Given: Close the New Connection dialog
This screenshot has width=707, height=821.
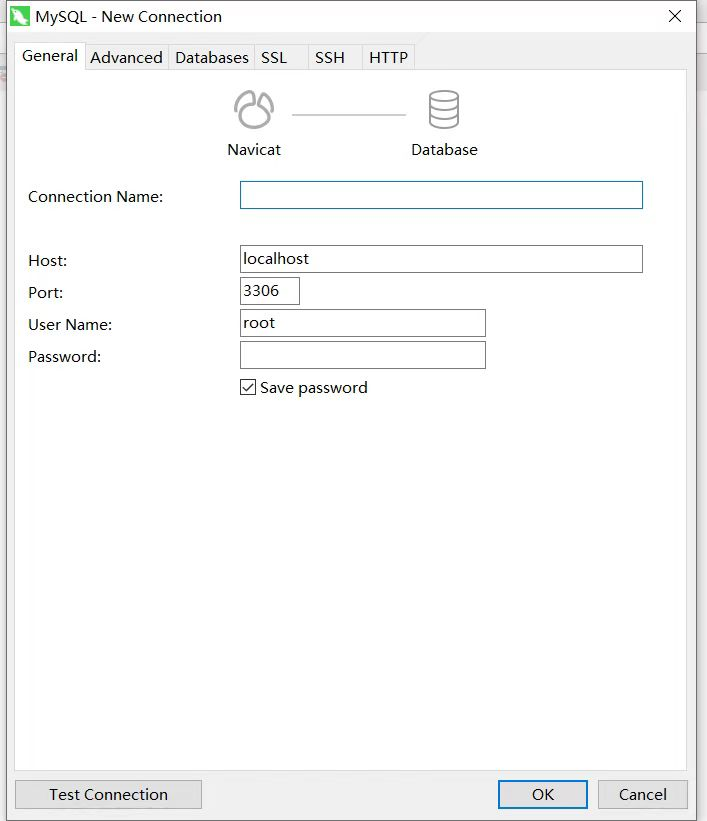Looking at the screenshot, I should (x=675, y=16).
